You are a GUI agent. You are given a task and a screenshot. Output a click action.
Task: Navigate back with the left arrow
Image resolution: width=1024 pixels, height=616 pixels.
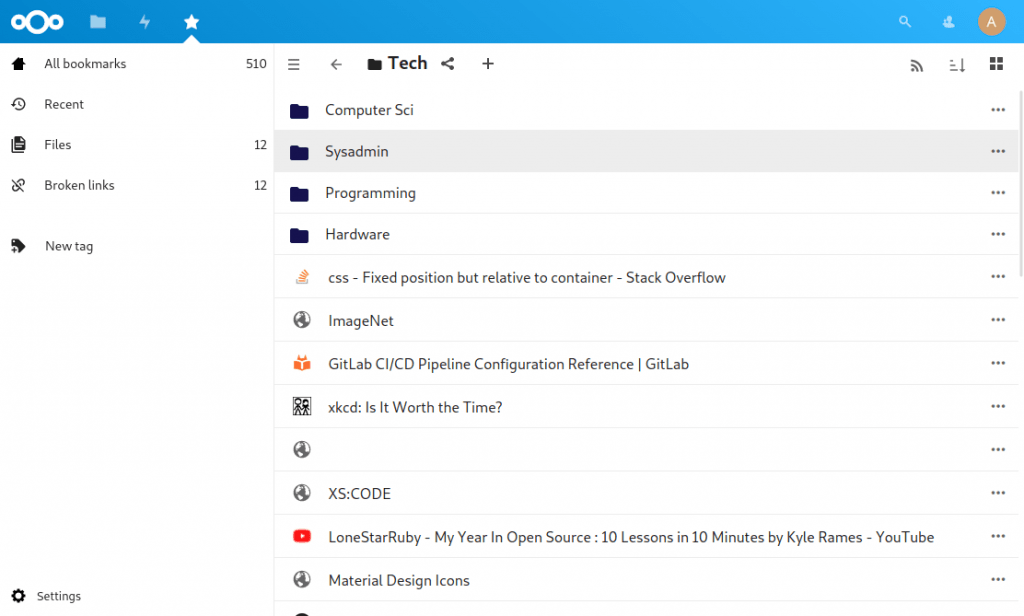click(x=336, y=63)
